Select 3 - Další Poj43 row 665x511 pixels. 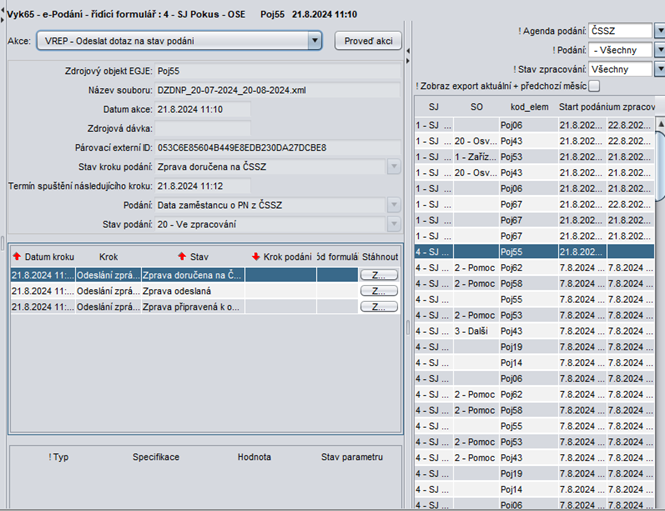click(534, 331)
